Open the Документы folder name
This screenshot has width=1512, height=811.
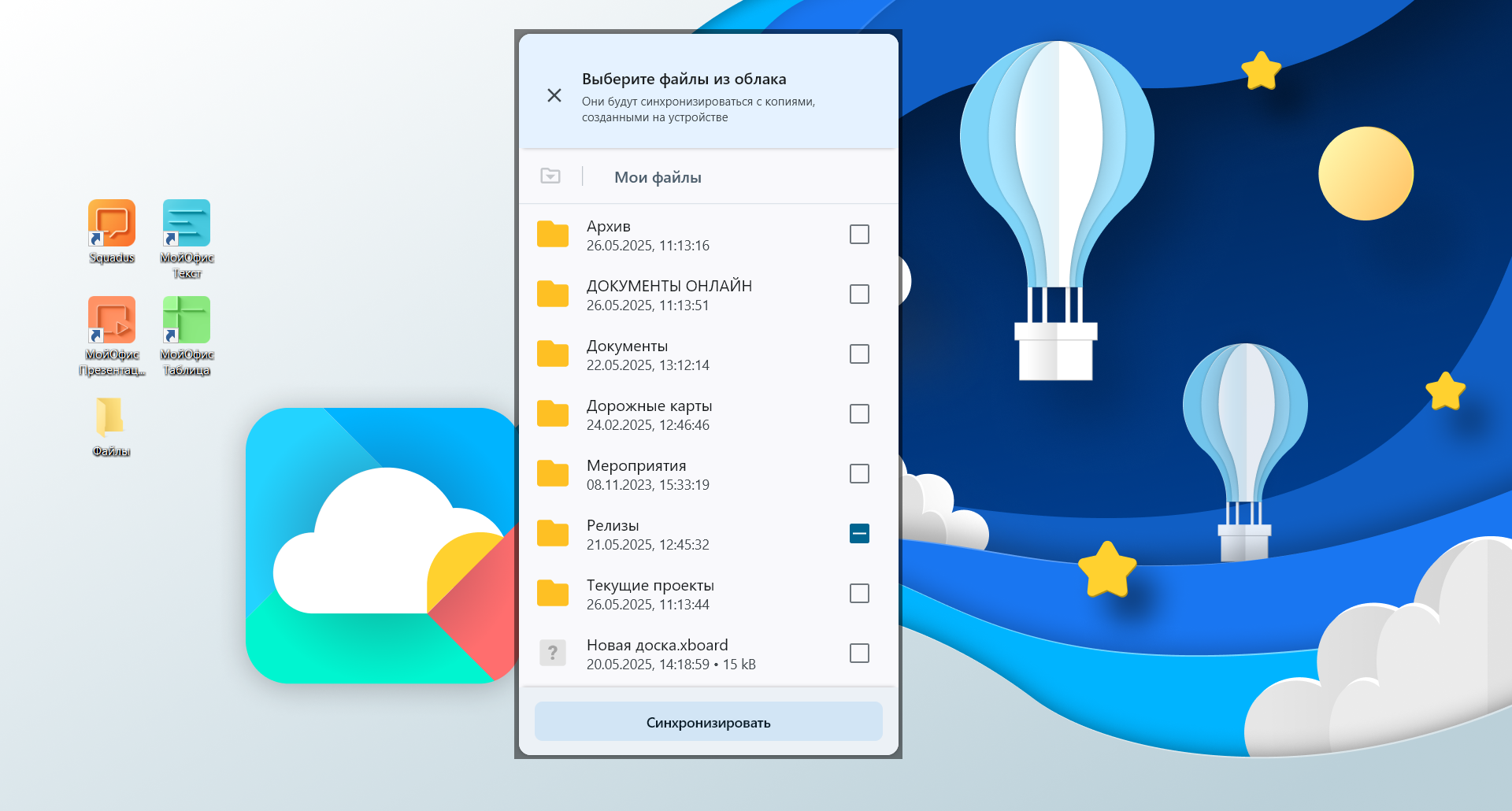pos(627,346)
